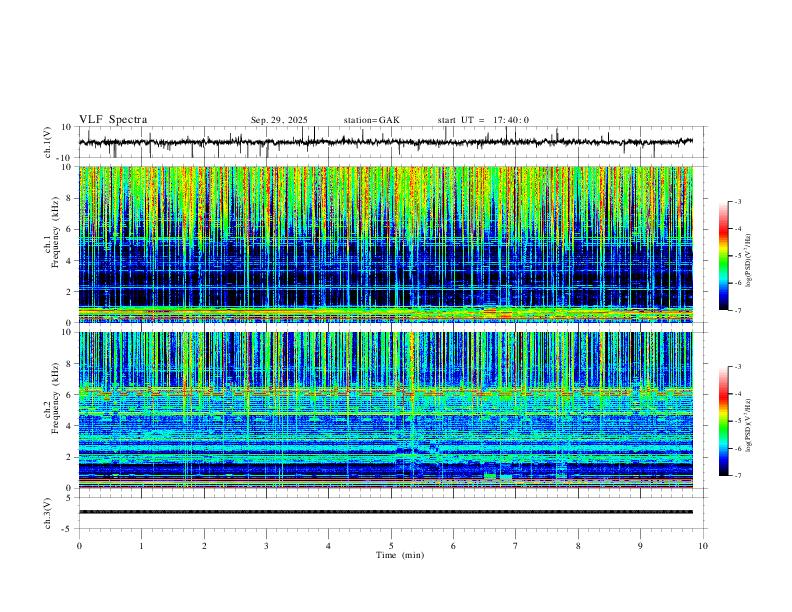Screen dimensions: 792x612
Task: Click the "-7" tick on ch.1 colorbar
Action: point(737,311)
